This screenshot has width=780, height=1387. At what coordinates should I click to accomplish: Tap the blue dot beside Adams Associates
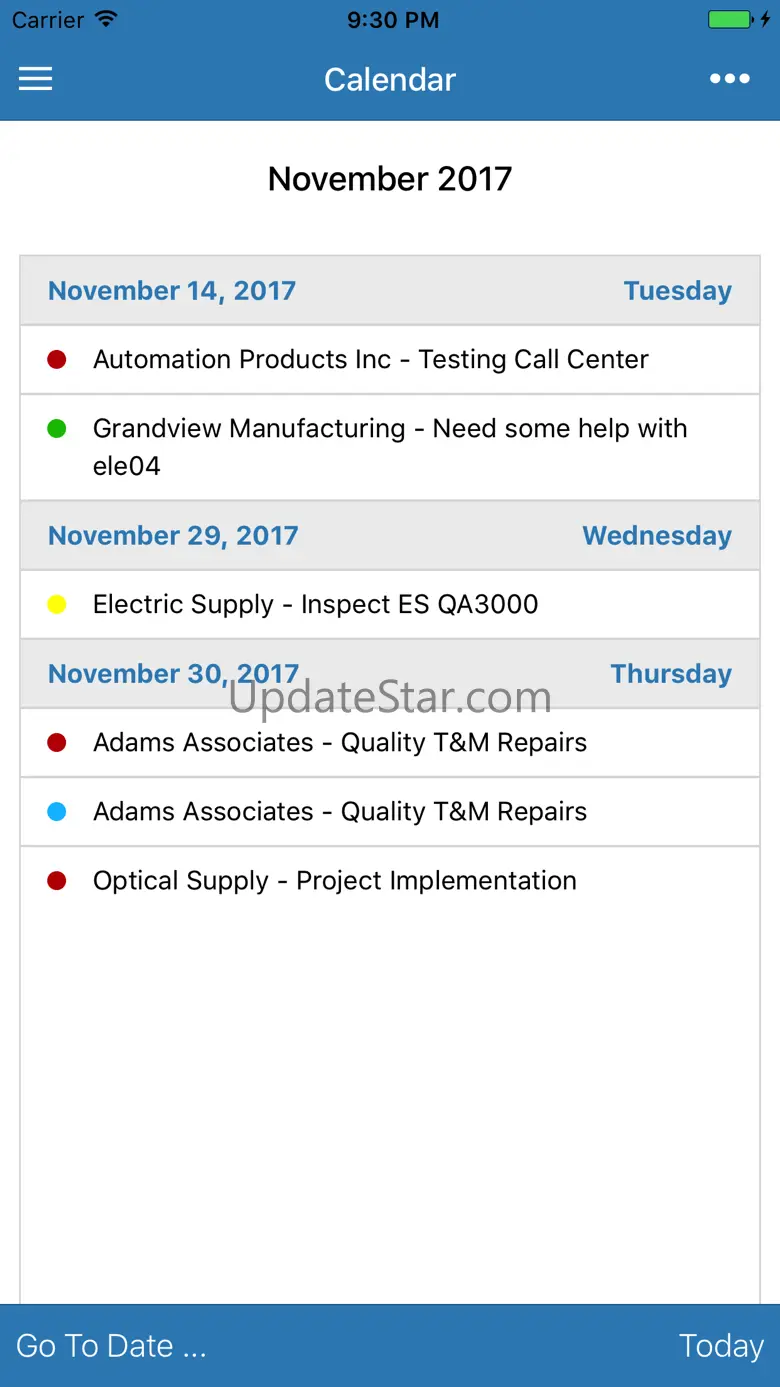coord(57,811)
